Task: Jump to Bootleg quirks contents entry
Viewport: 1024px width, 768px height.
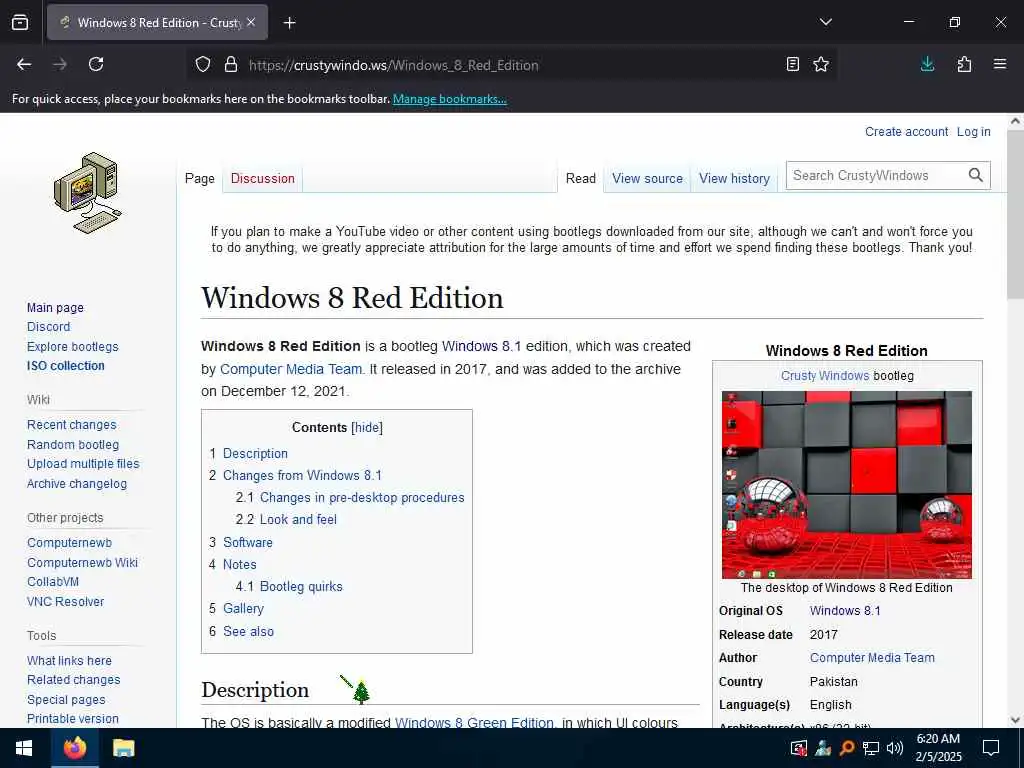Action: pyautogui.click(x=301, y=586)
